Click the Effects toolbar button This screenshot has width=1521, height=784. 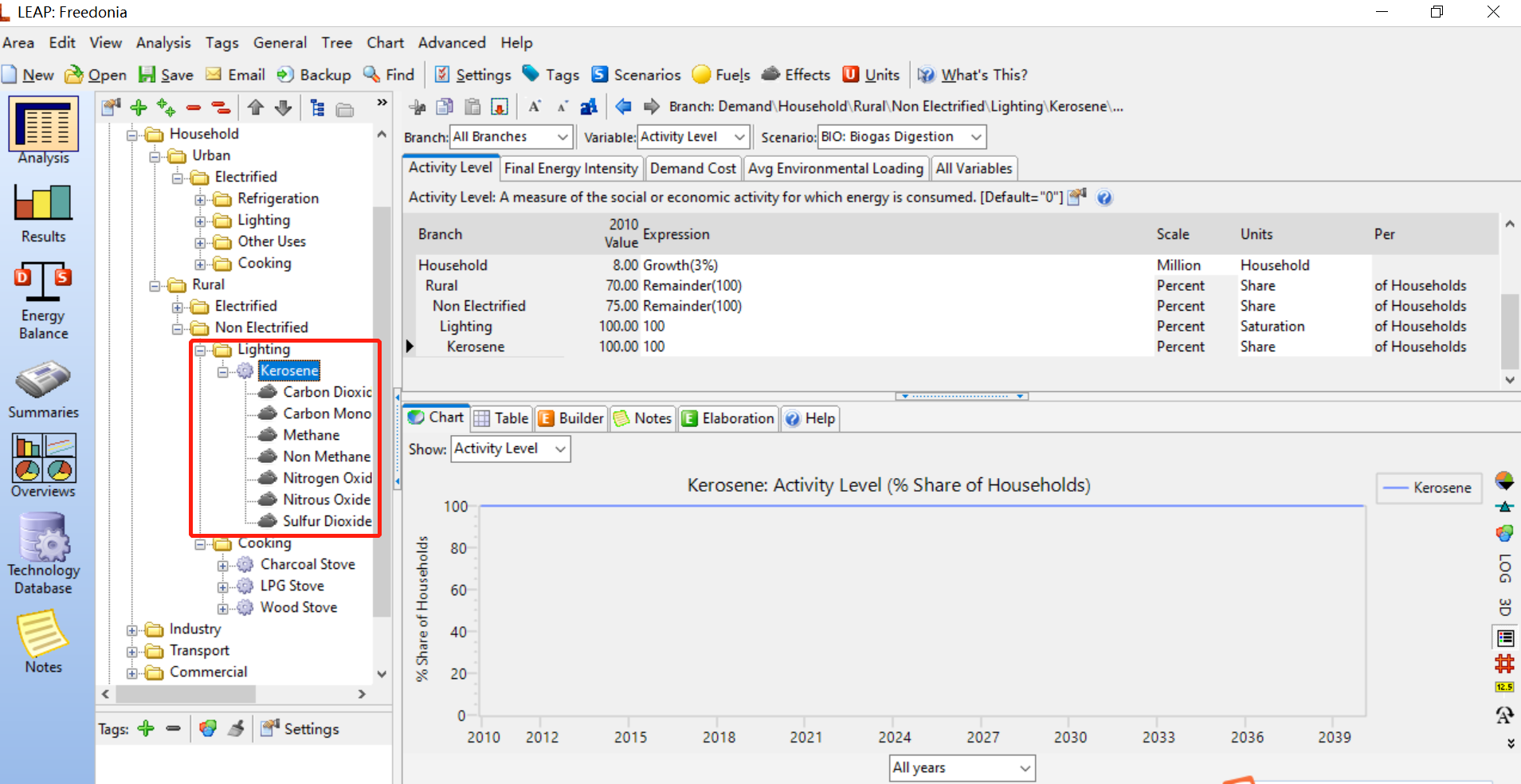click(796, 75)
